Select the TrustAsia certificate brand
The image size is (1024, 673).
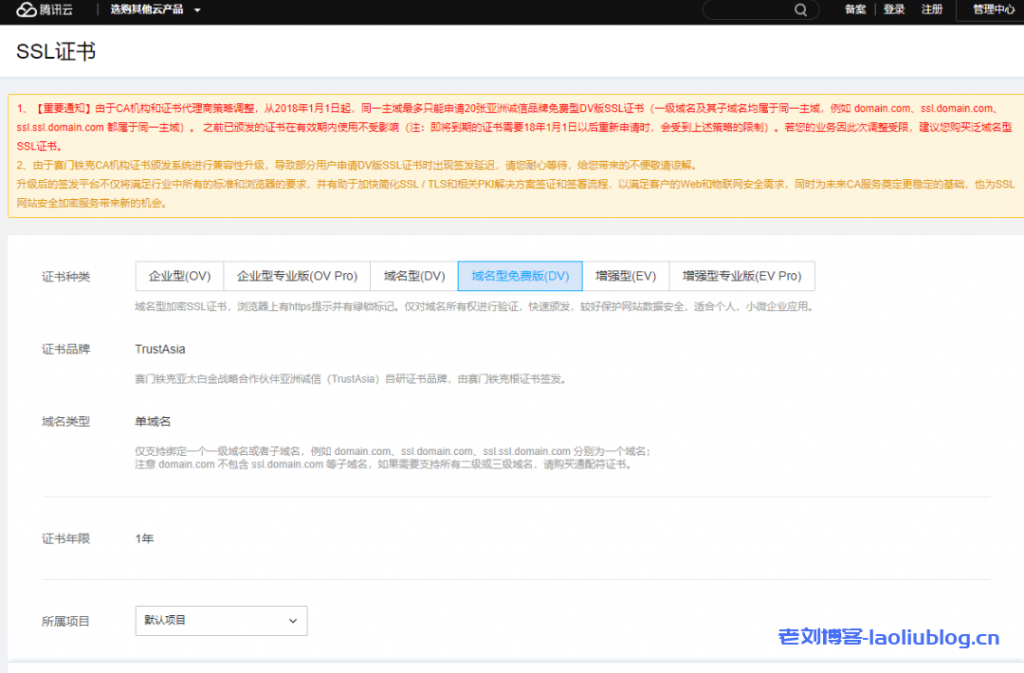pyautogui.click(x=158, y=349)
